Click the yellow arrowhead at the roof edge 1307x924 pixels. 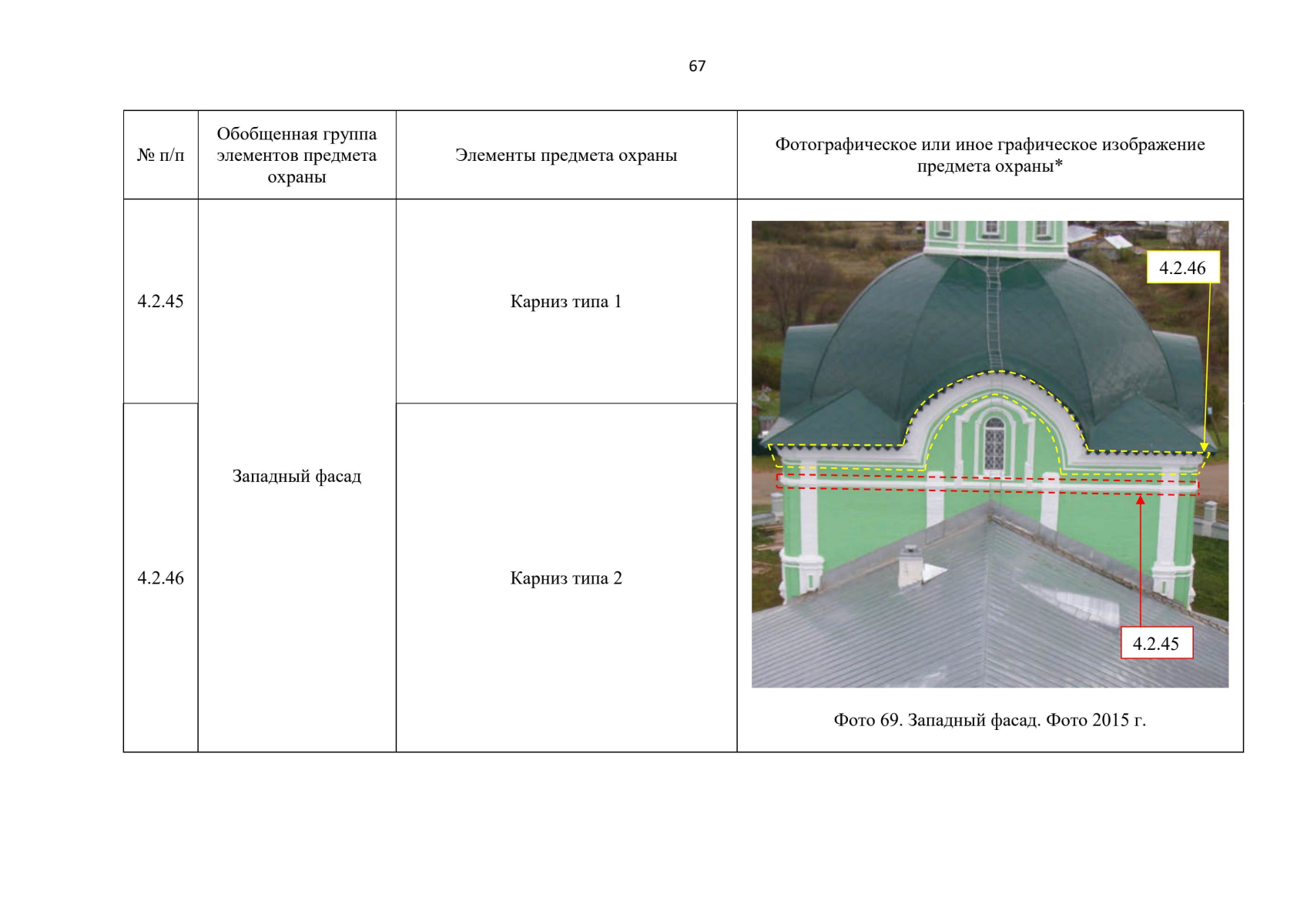(x=1204, y=447)
